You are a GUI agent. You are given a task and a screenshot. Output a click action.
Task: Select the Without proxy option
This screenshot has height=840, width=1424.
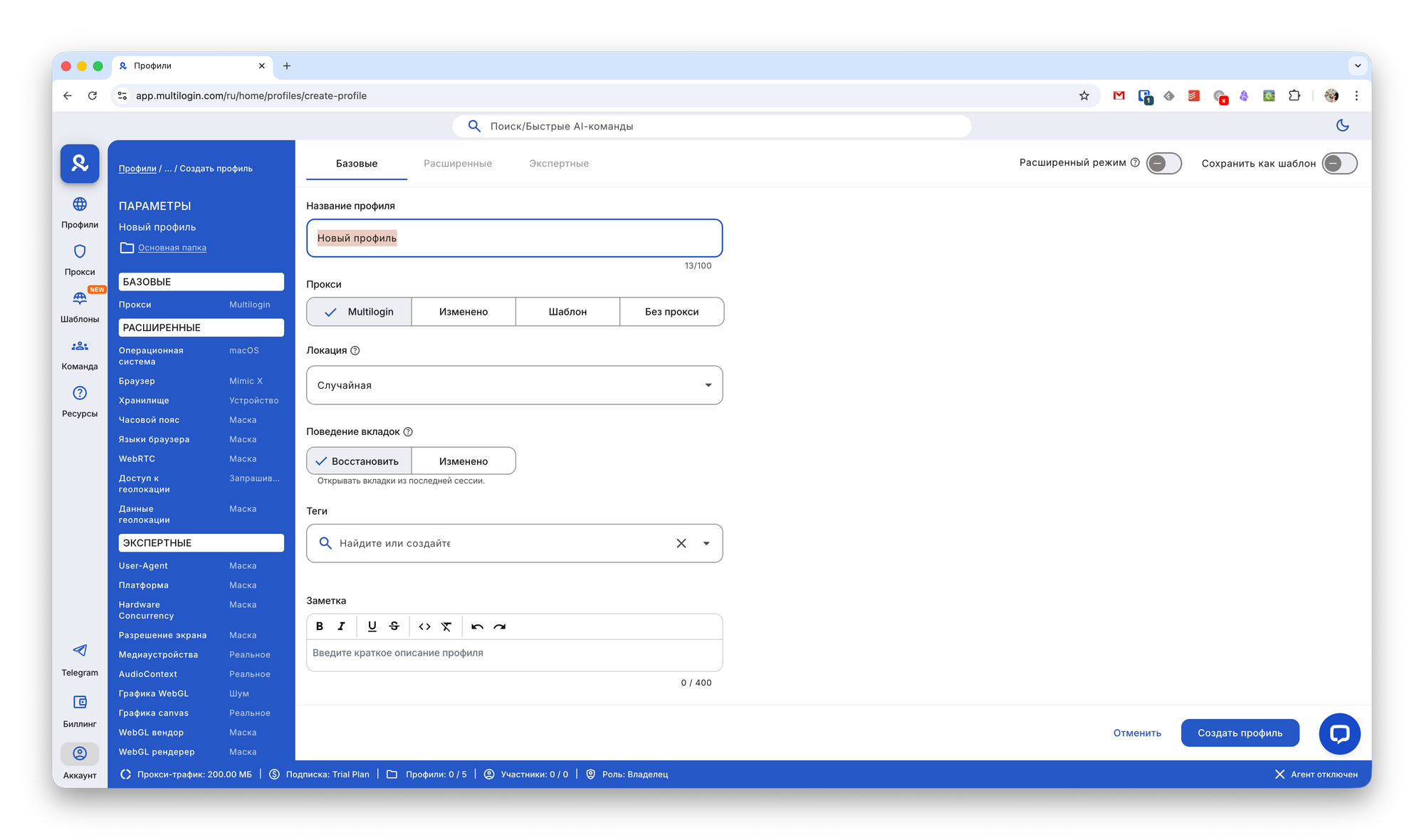[x=671, y=312]
